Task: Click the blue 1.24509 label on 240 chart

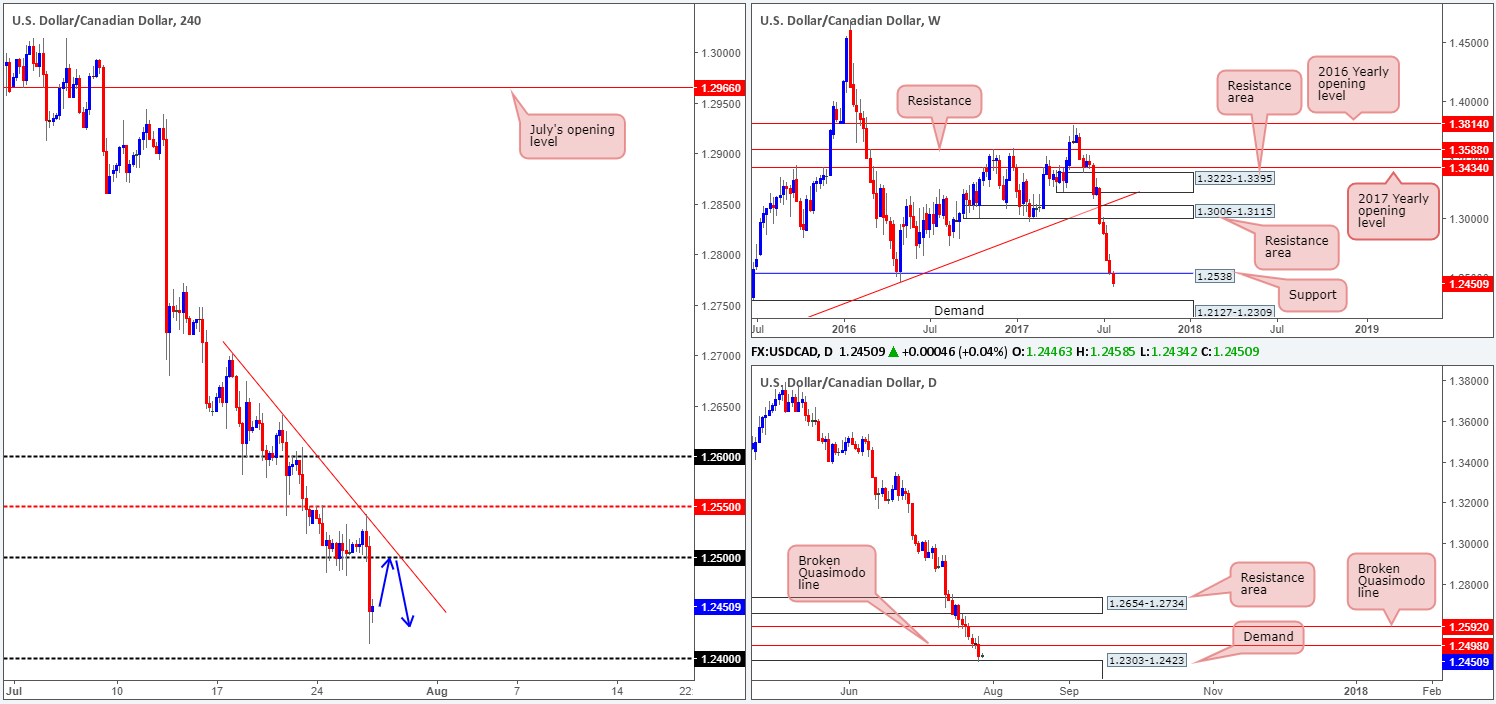Action: (x=718, y=606)
